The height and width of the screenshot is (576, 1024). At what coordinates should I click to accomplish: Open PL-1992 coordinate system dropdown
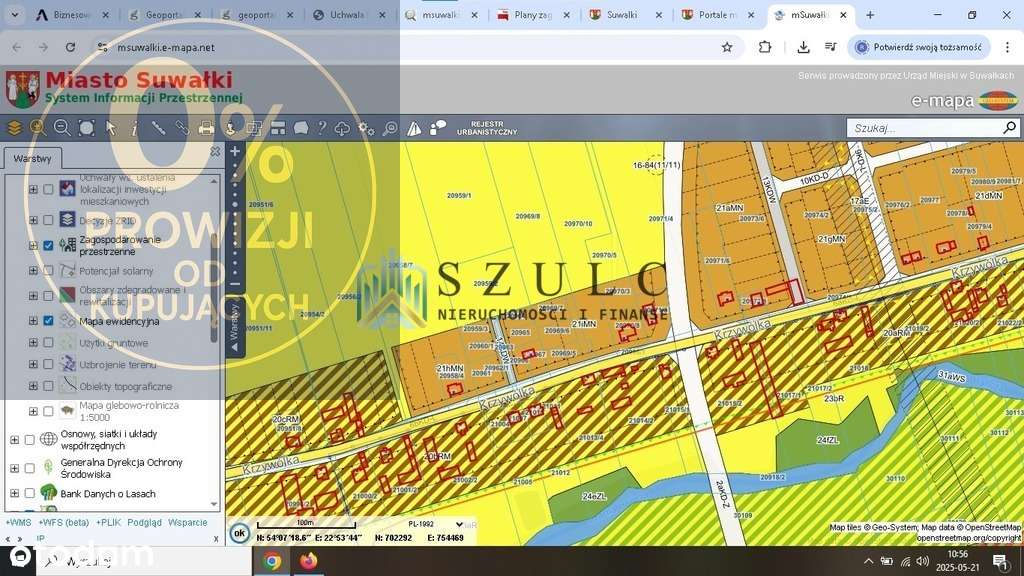[435, 524]
